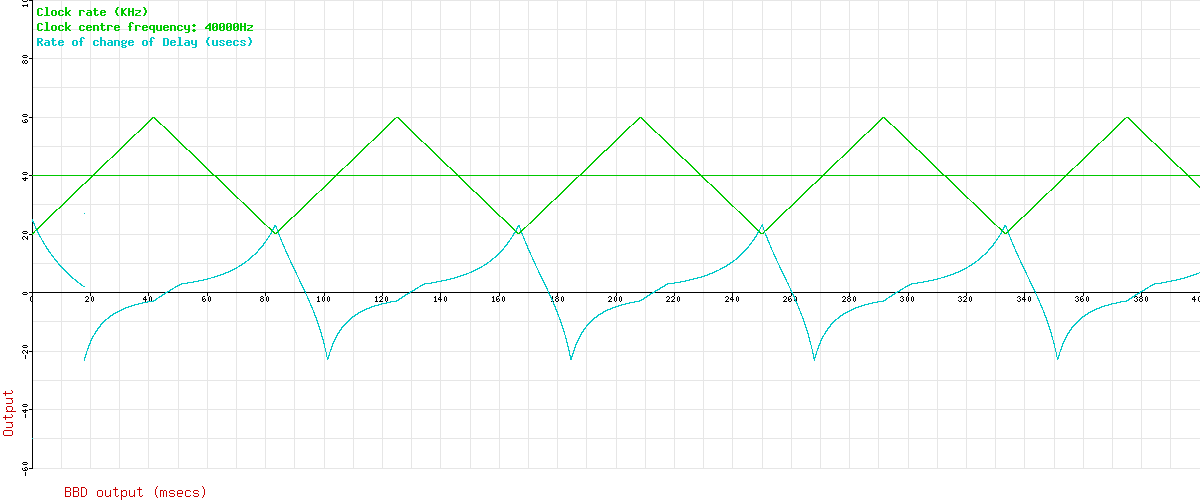Select the 'Clock centre frequency: 40000Hz' text
This screenshot has height=500, width=1200.
[144, 27]
